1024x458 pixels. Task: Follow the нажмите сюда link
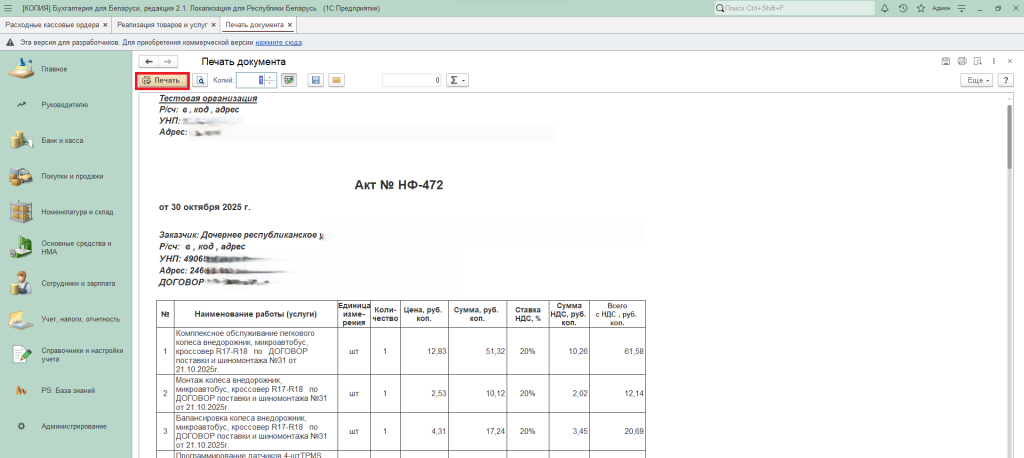pos(278,43)
